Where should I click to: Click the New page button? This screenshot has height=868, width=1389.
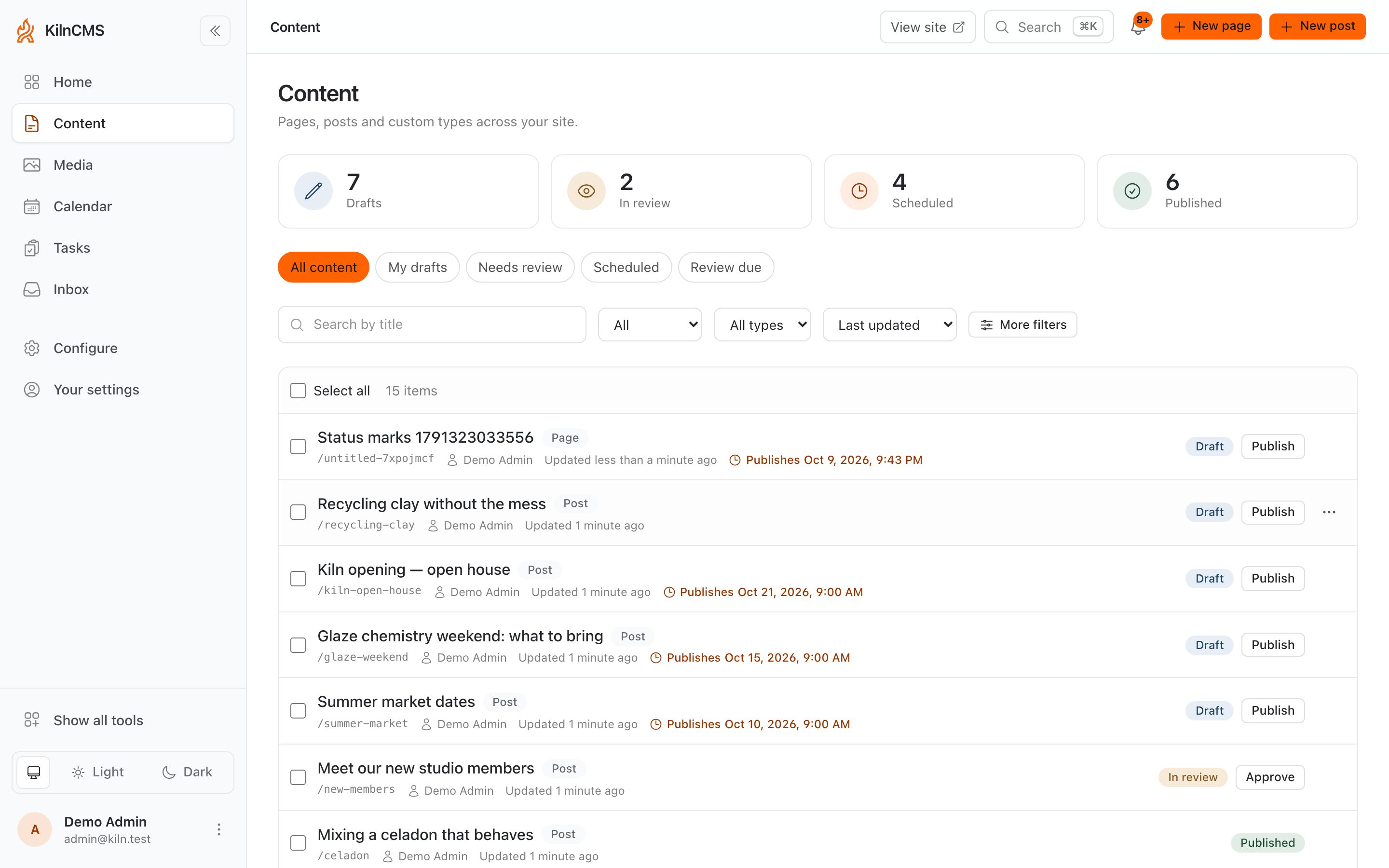(x=1211, y=27)
